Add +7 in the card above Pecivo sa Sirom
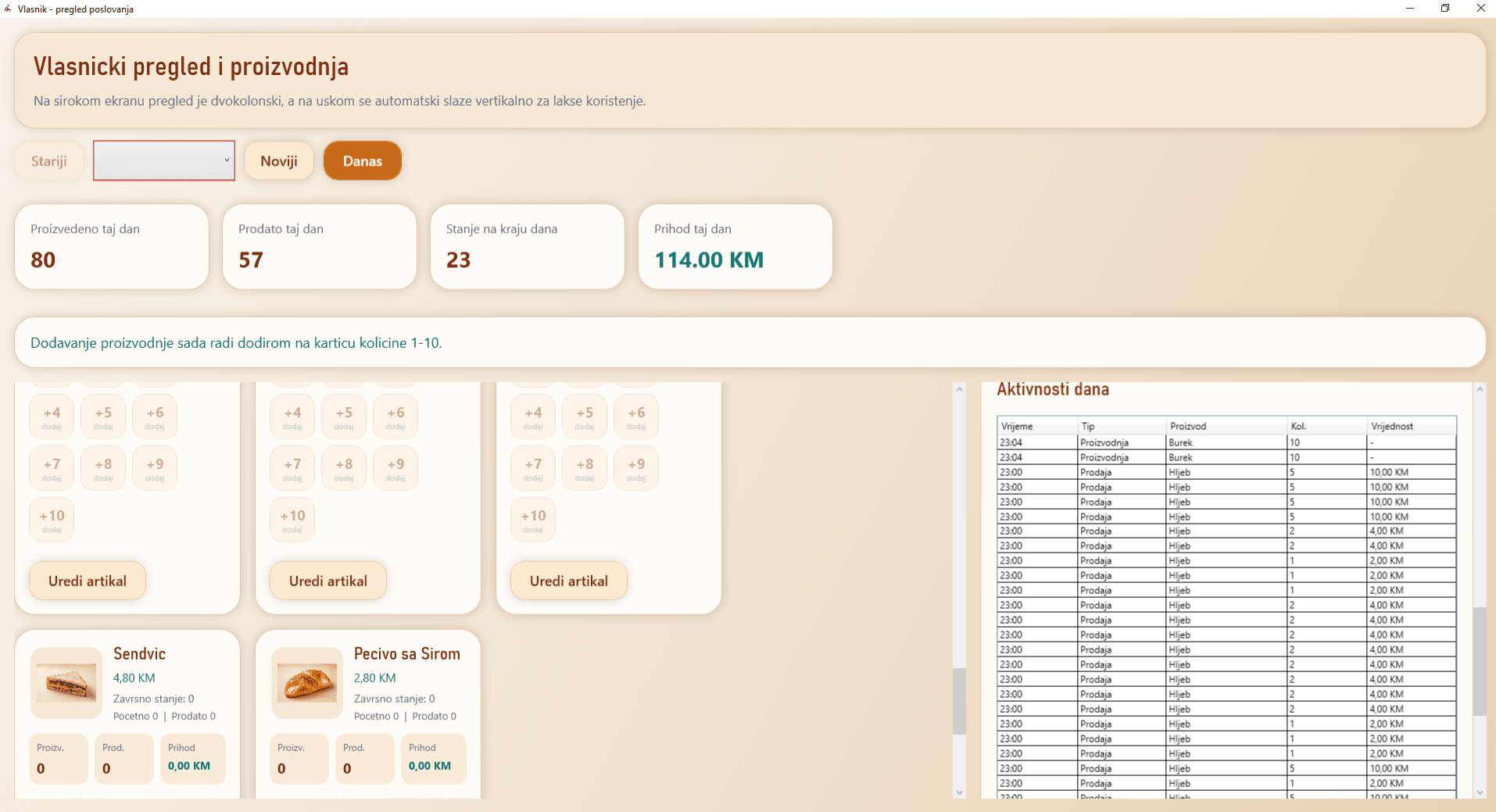 pos(292,468)
